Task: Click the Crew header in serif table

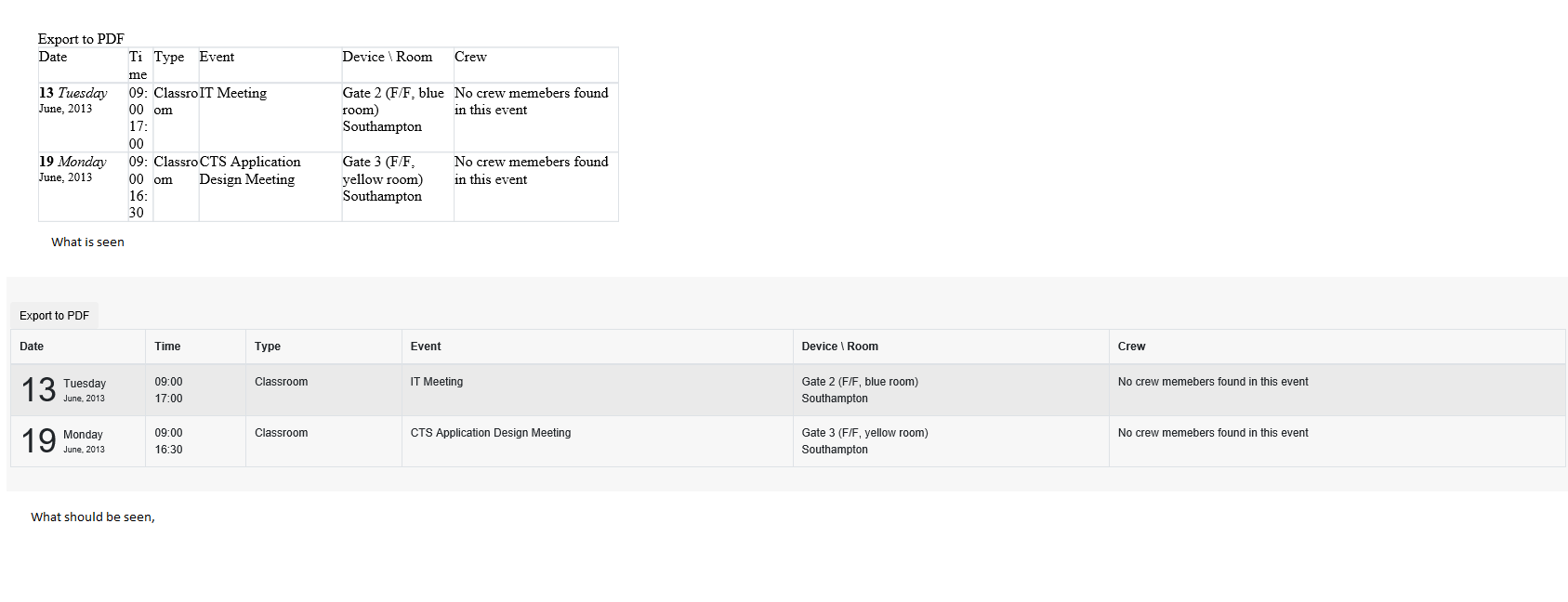Action: [x=470, y=57]
